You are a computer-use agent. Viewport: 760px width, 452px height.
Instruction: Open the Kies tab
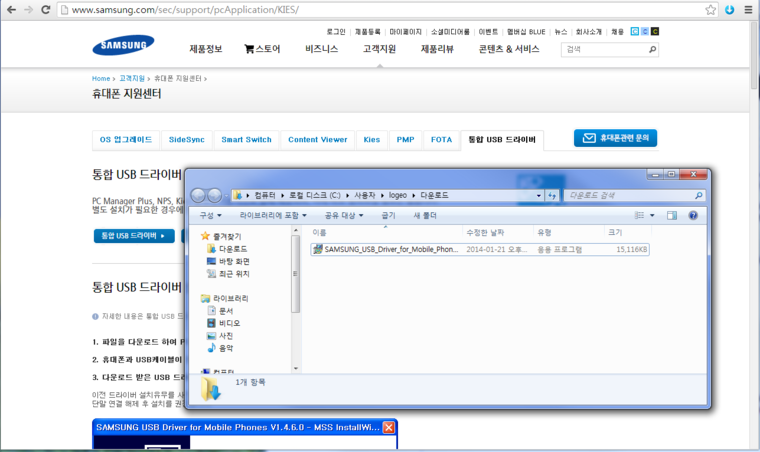[372, 140]
